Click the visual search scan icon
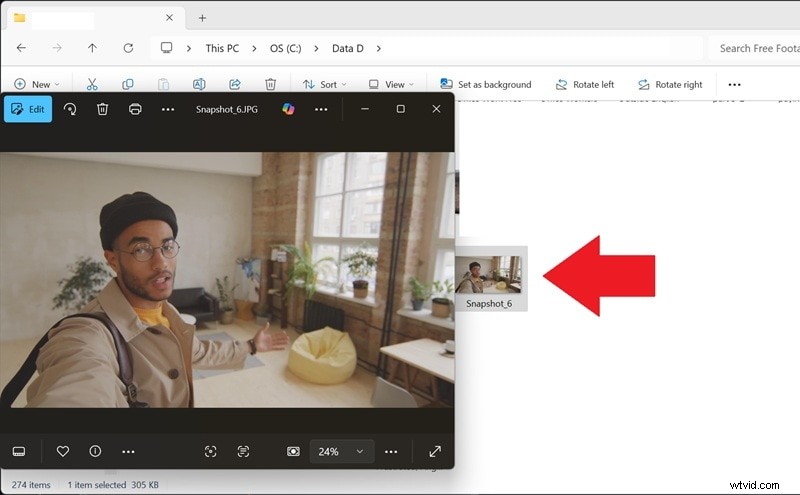The height and width of the screenshot is (495, 800). point(210,451)
